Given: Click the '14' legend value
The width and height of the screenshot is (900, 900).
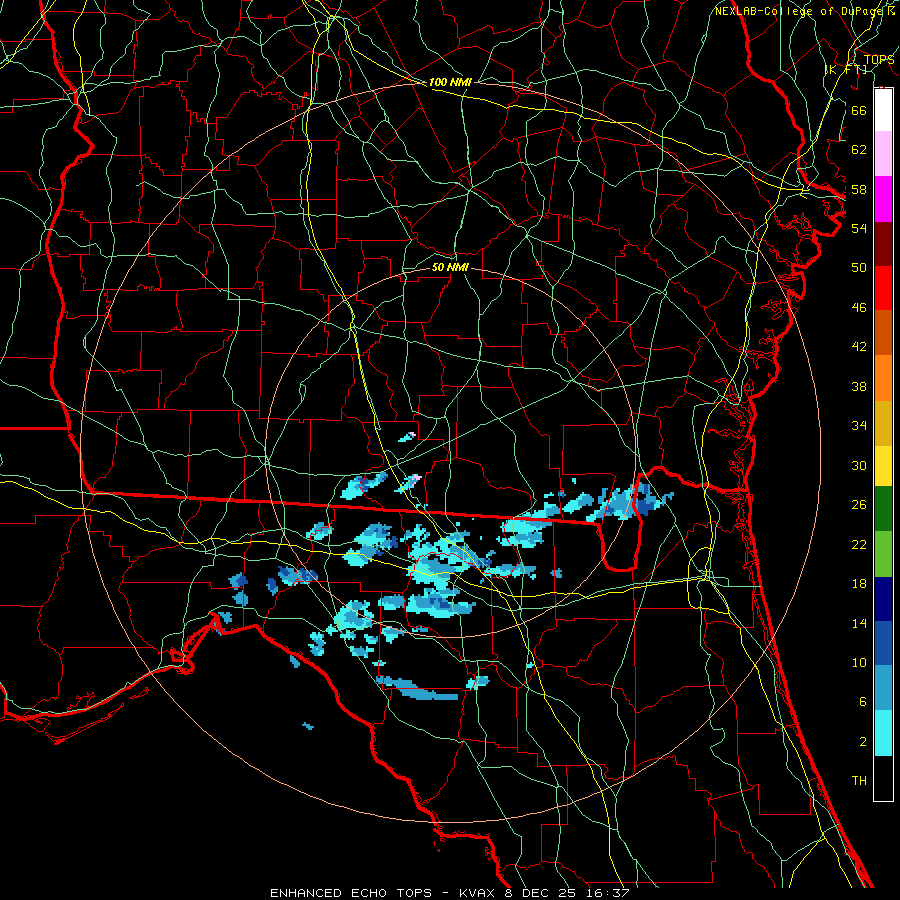Looking at the screenshot, I should pyautogui.click(x=859, y=623).
